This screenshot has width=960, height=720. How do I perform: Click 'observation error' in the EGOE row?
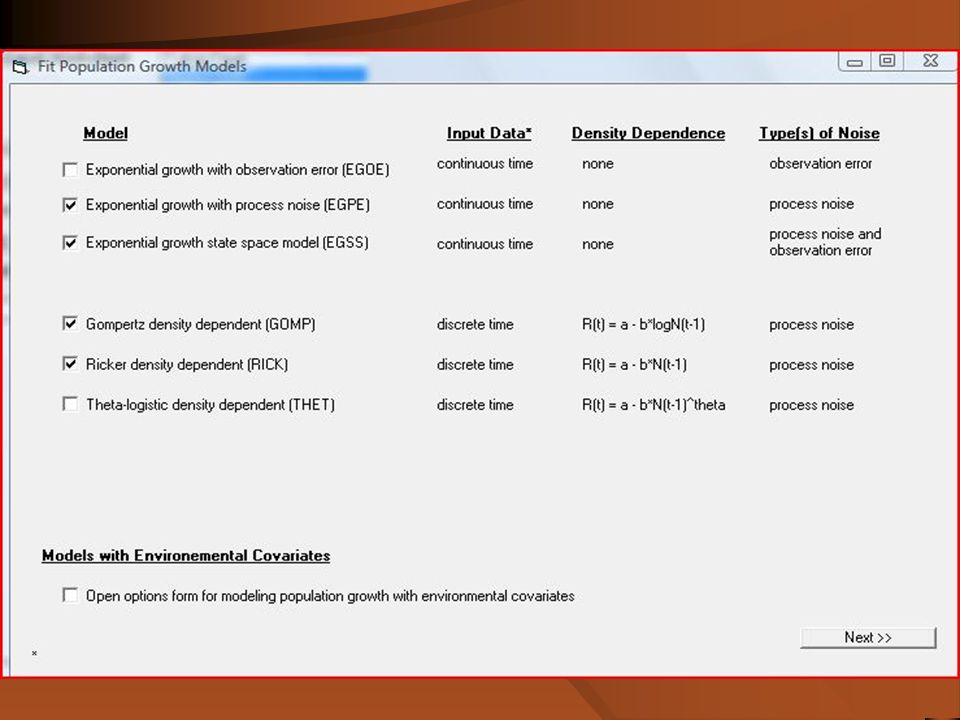pos(820,163)
